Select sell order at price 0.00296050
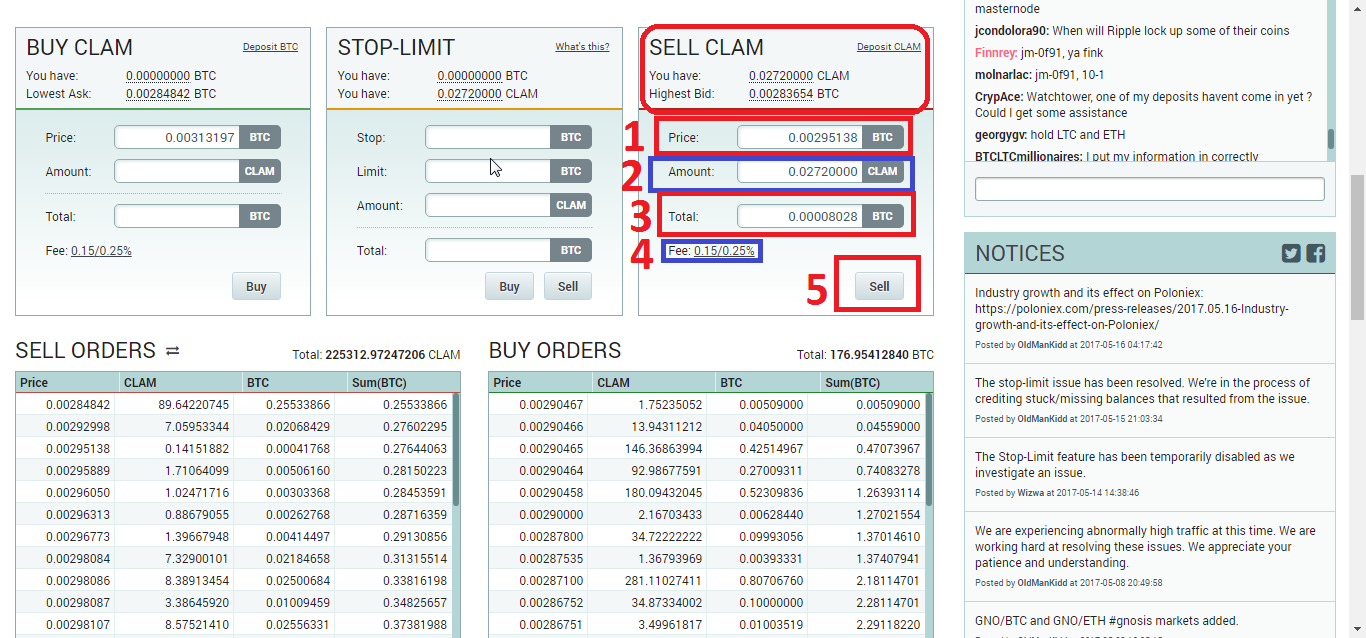 [x=235, y=493]
